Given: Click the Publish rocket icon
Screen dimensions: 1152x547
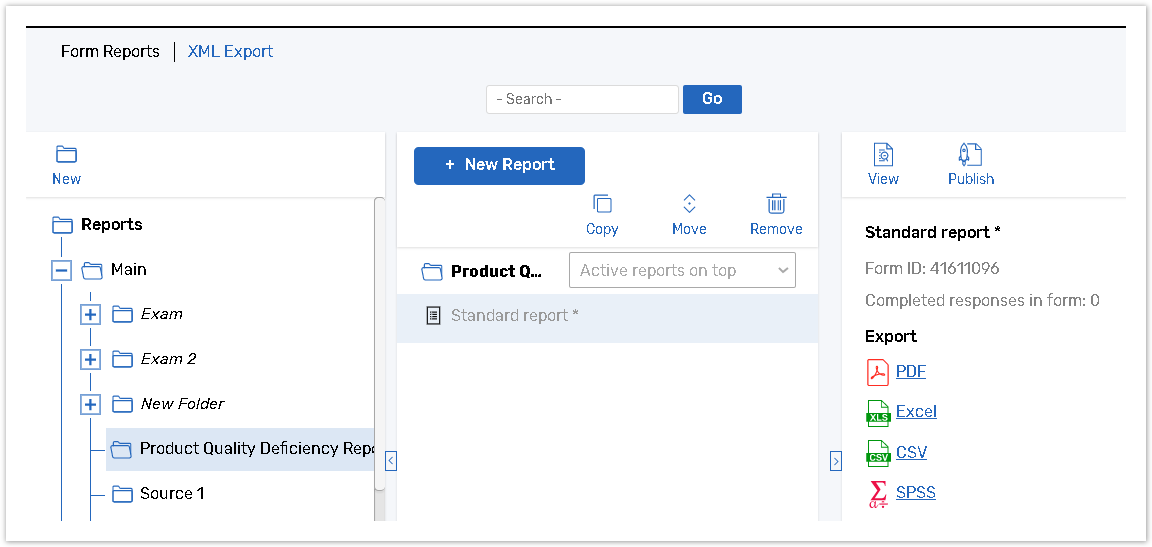Looking at the screenshot, I should pyautogui.click(x=970, y=155).
